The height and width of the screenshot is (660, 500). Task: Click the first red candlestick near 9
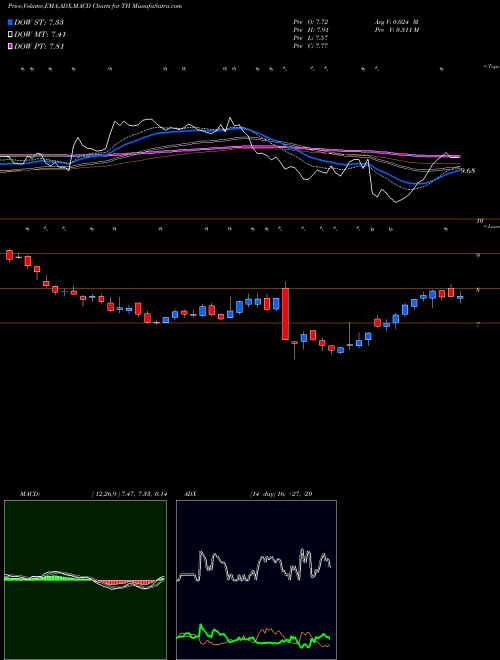(x=9, y=255)
